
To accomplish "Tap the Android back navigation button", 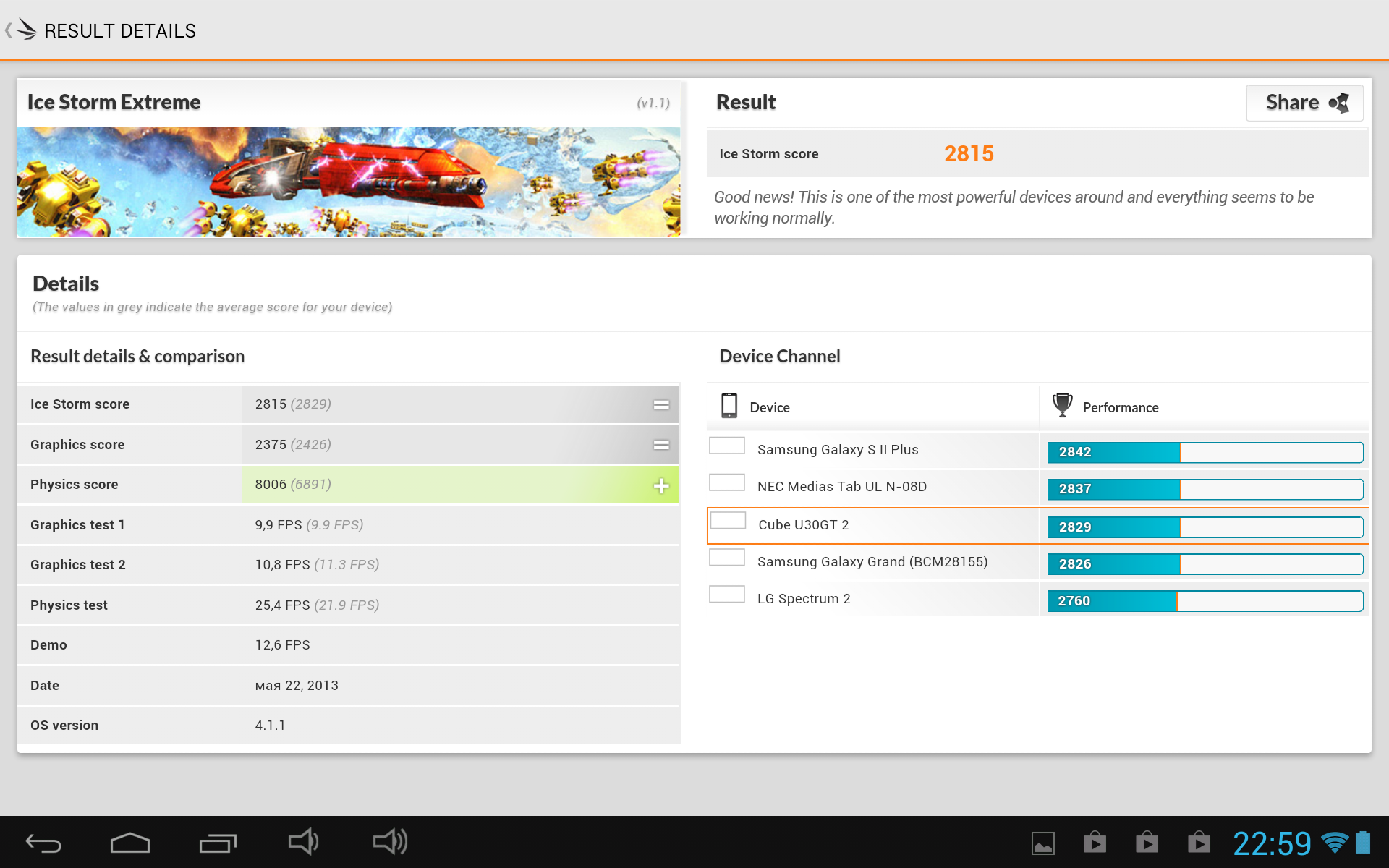I will (43, 843).
